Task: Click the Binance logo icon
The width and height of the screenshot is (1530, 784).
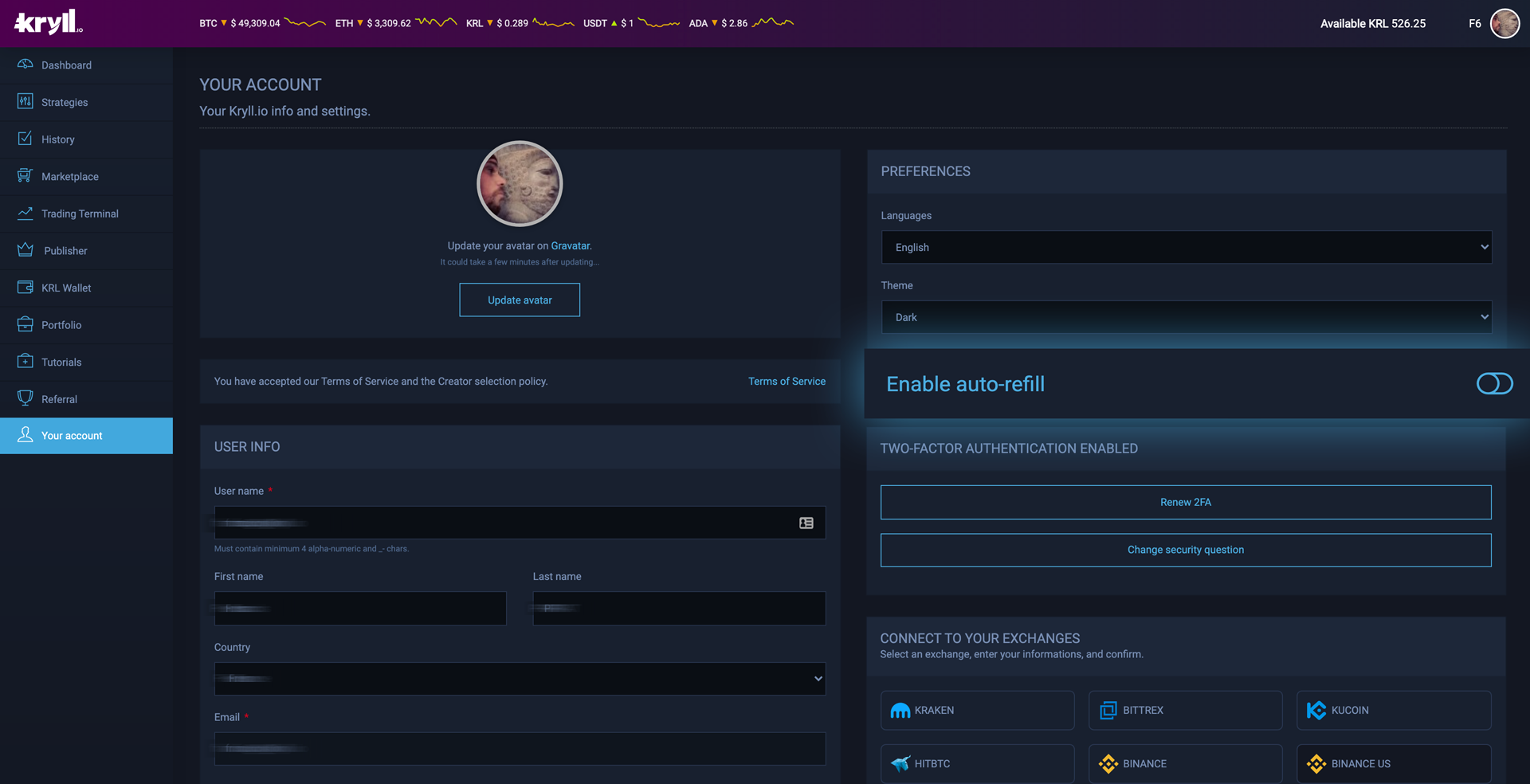Action: (1108, 763)
